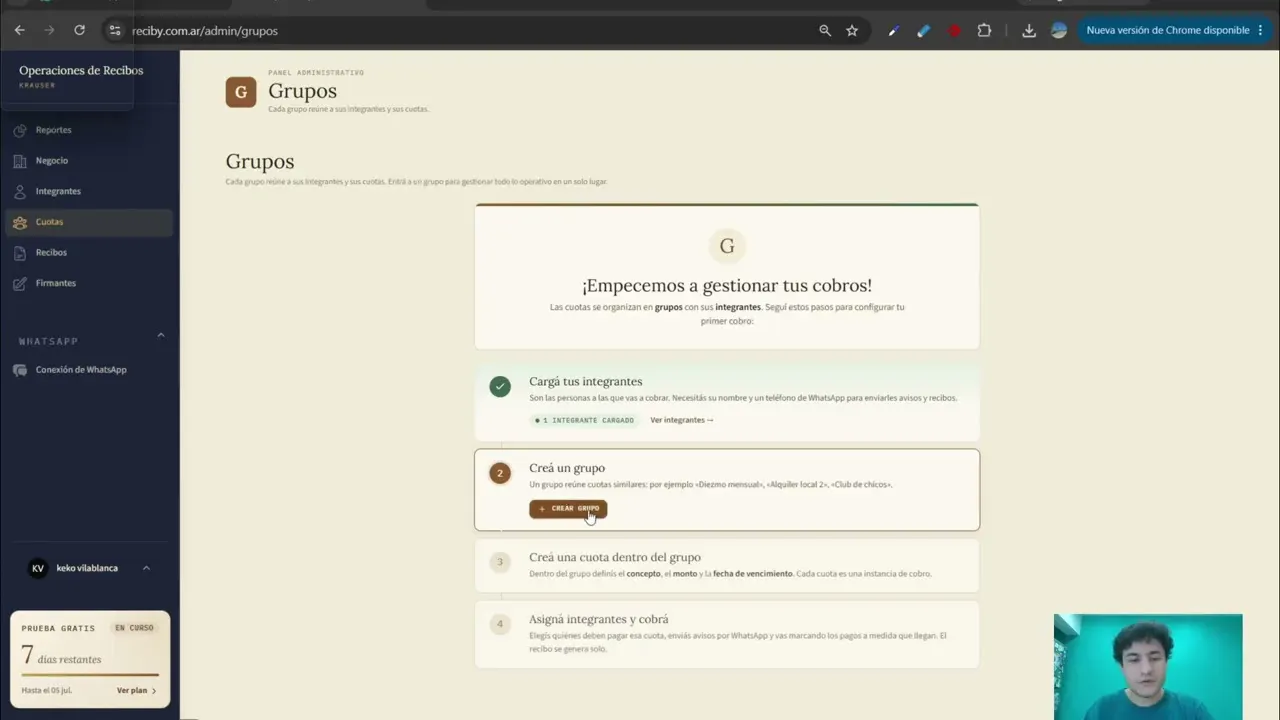This screenshot has width=1280, height=720.
Task: Open Recibos in the sidebar
Action: (x=88, y=253)
